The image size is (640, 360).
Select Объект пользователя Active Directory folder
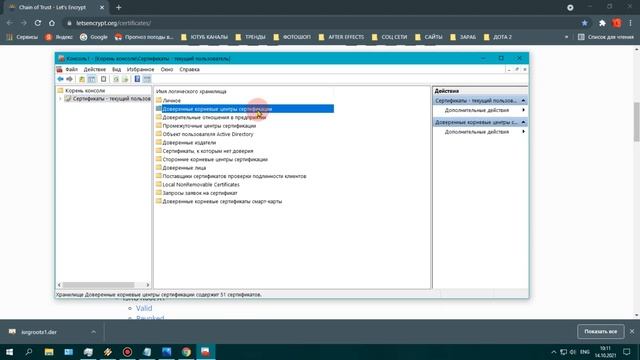(x=204, y=134)
